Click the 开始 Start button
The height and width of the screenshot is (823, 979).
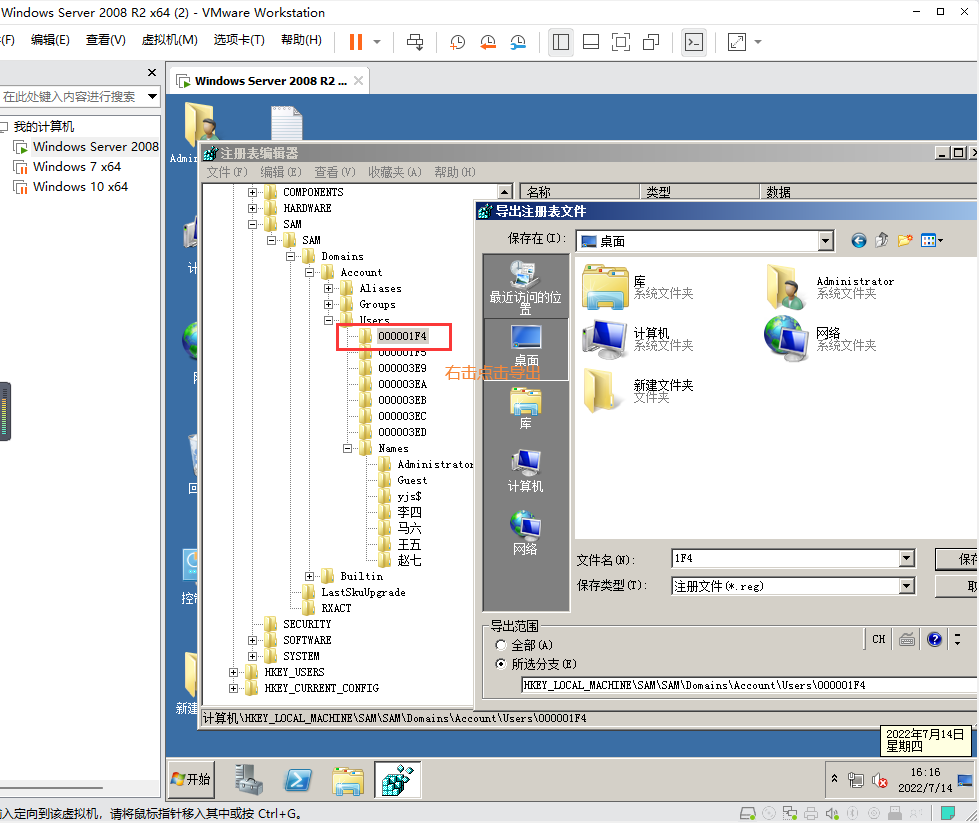192,779
